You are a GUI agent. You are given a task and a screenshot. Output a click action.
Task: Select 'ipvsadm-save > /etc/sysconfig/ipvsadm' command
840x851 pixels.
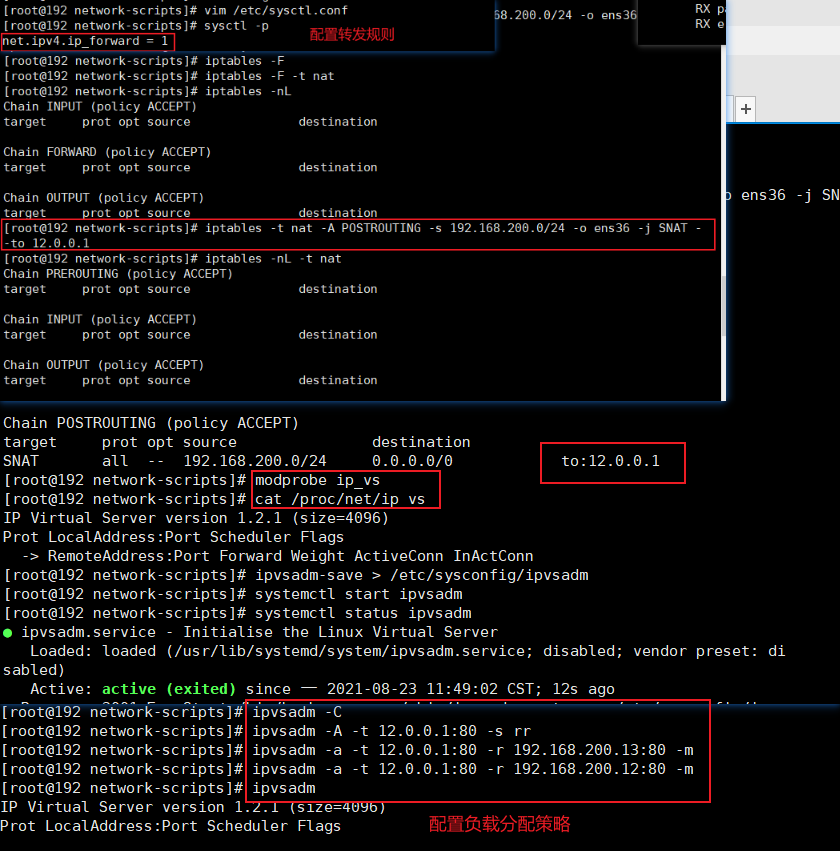pos(422,575)
